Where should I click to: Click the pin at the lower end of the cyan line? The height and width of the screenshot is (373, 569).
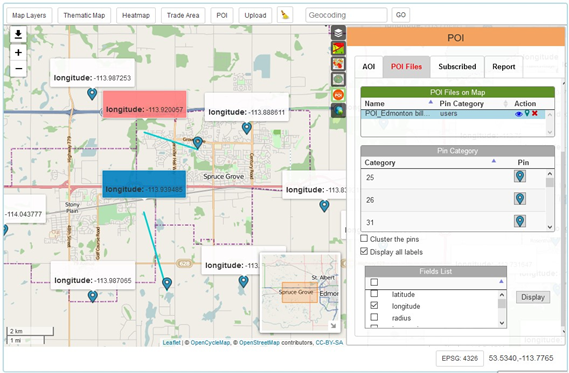(167, 283)
